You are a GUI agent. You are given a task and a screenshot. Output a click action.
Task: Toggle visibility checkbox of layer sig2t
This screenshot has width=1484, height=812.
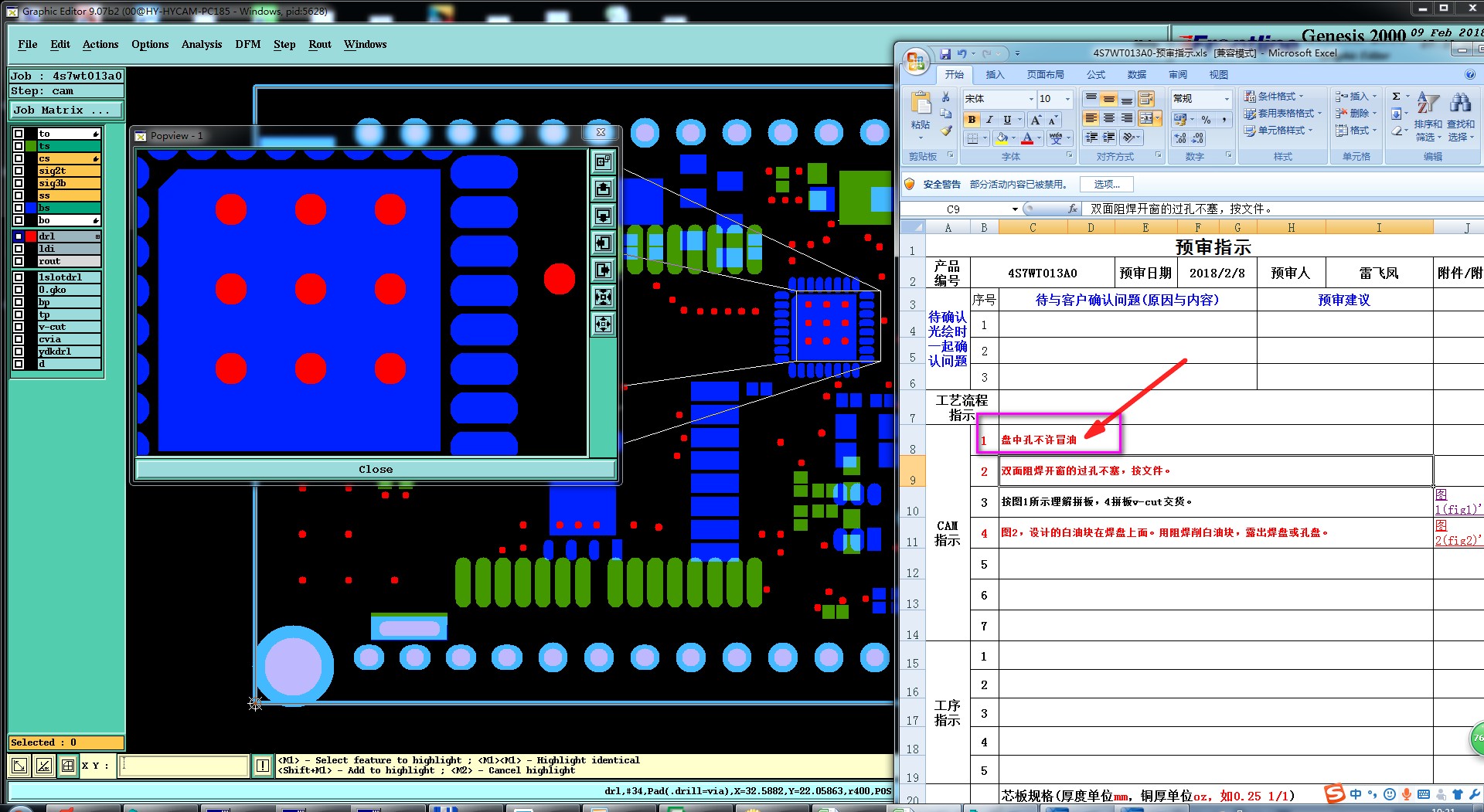[19, 171]
